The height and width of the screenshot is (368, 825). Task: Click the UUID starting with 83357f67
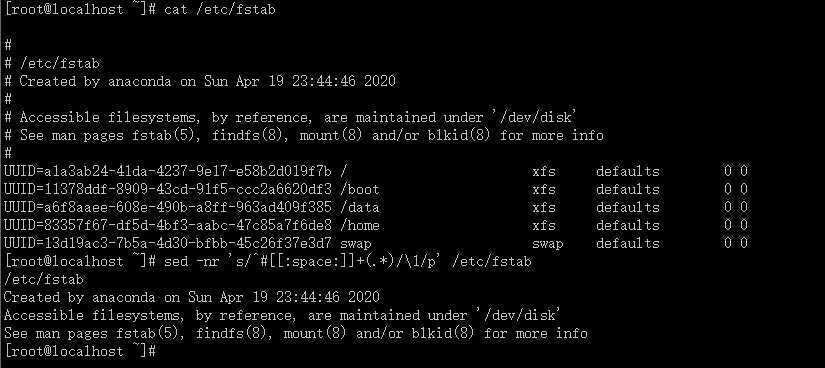pyautogui.click(x=168, y=225)
